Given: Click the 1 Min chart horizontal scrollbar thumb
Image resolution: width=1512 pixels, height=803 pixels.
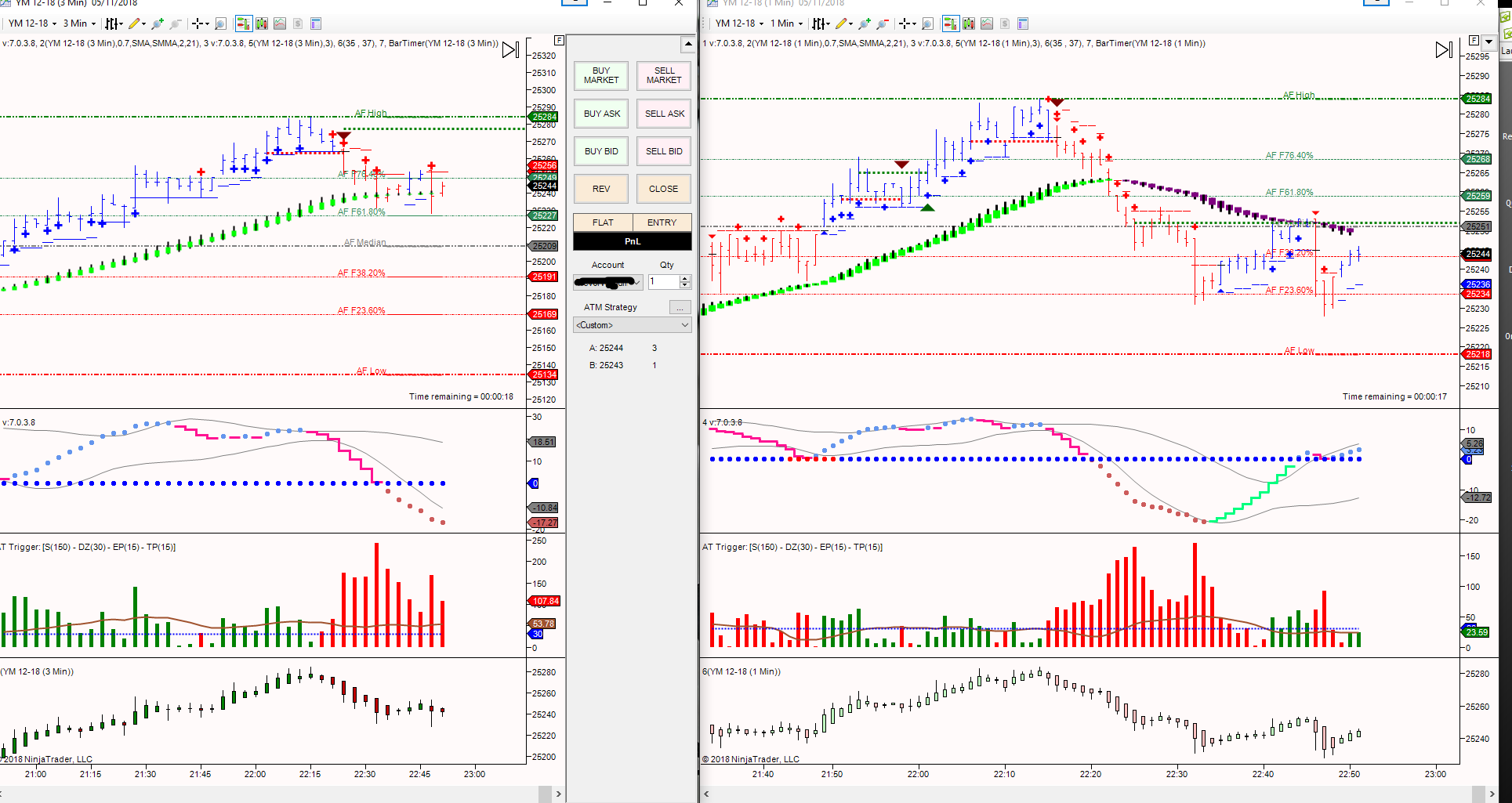Looking at the screenshot, I should 1478,794.
